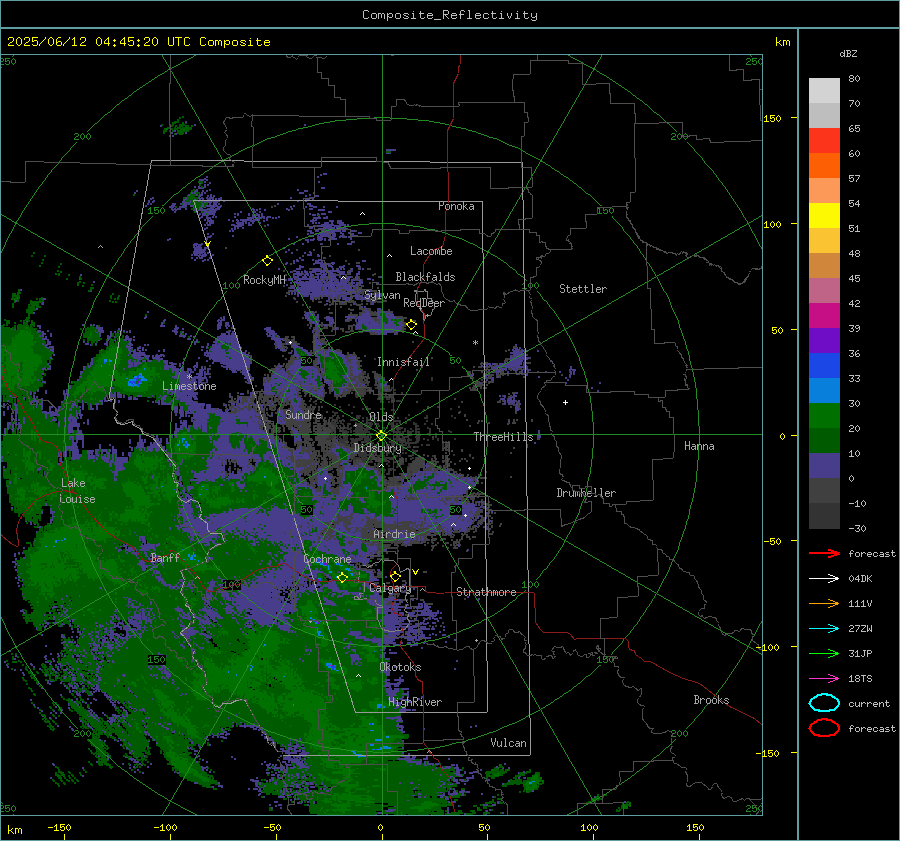Select the orange 57-60 dBZ swatch
The image size is (900, 841).
pos(824,166)
